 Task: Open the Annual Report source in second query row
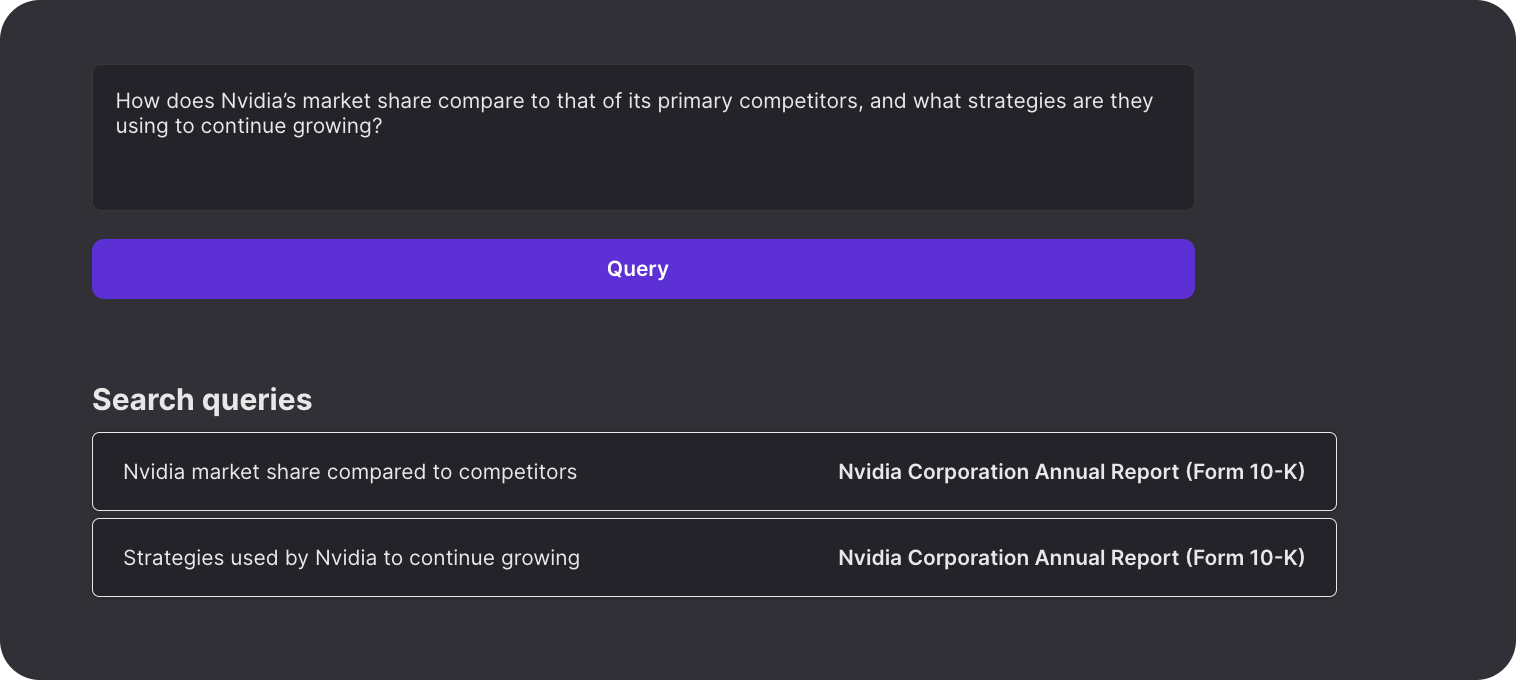(1071, 558)
